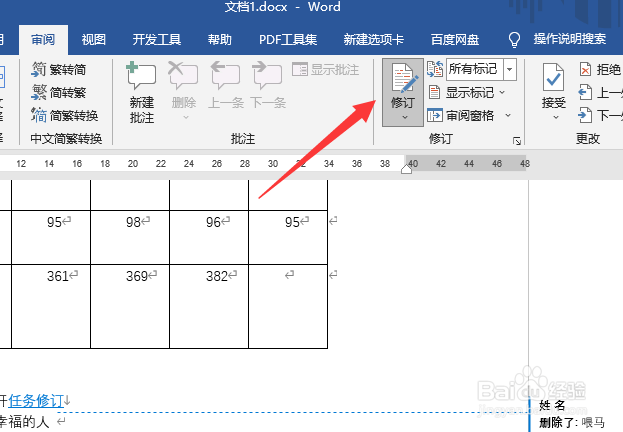Go to next change in 更改 group
The width and height of the screenshot is (623, 432).
point(601,116)
